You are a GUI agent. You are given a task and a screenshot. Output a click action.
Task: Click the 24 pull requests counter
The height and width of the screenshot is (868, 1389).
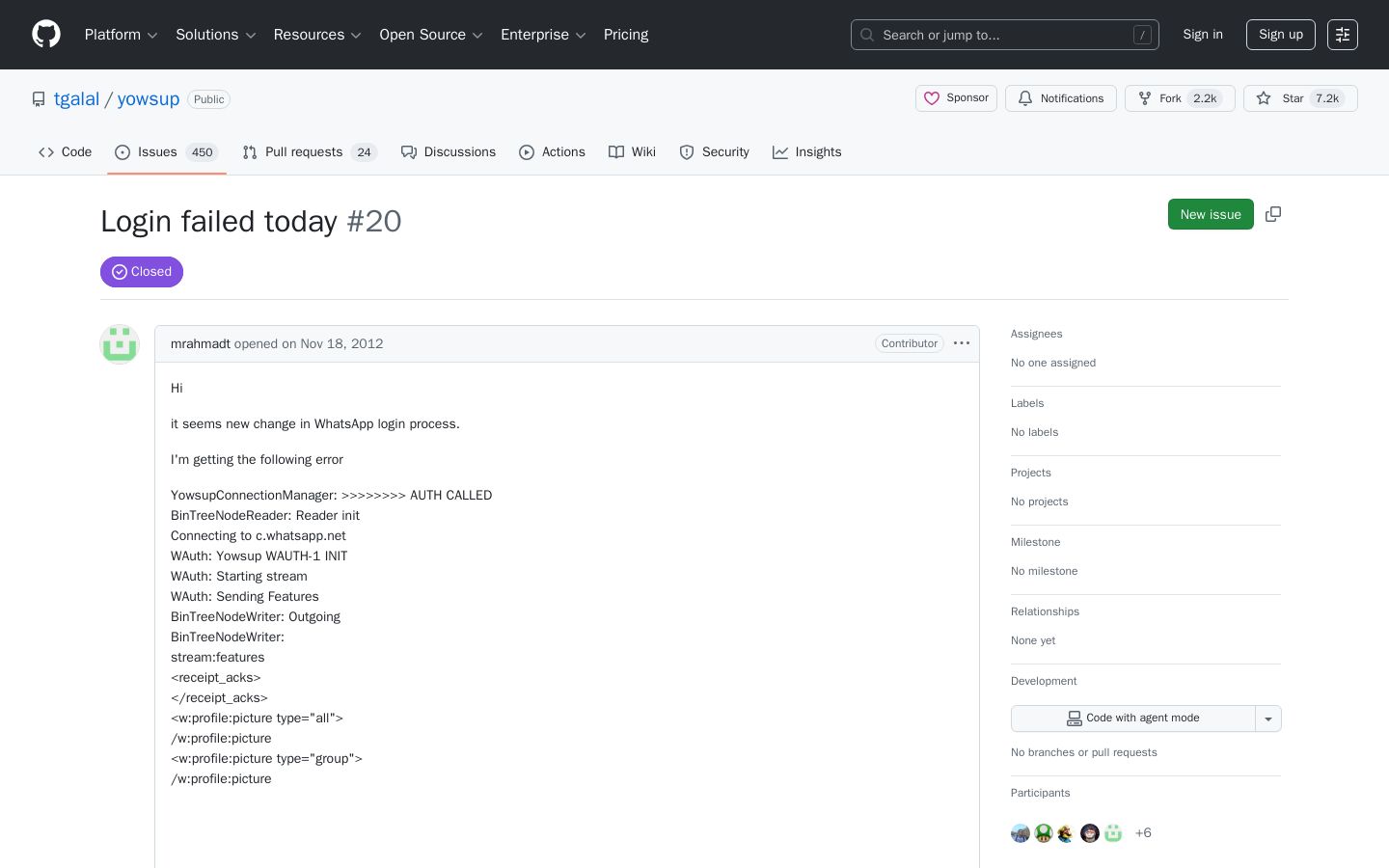click(x=364, y=152)
